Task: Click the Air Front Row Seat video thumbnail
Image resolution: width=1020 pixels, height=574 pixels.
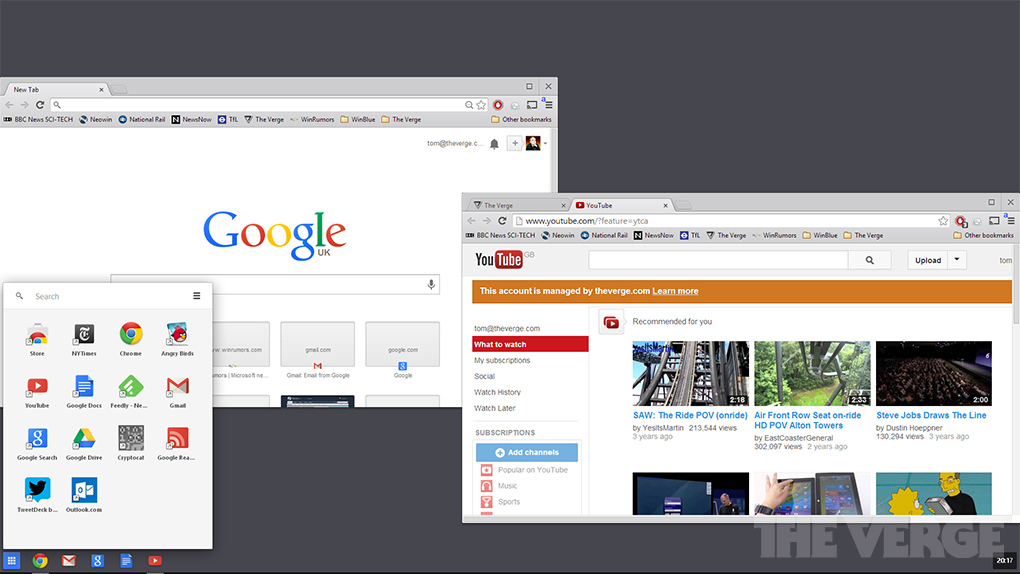Action: 812,374
